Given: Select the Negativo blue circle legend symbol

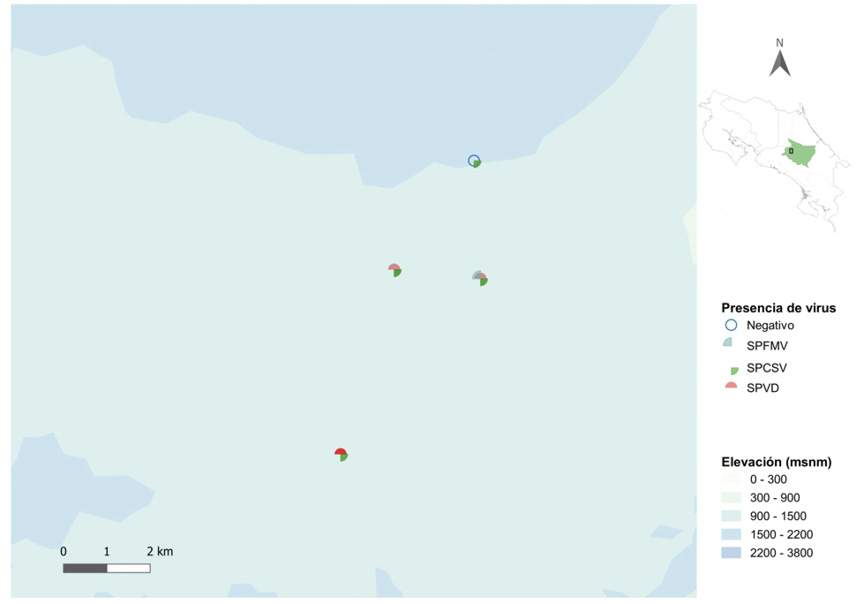Looking at the screenshot, I should pos(730,325).
